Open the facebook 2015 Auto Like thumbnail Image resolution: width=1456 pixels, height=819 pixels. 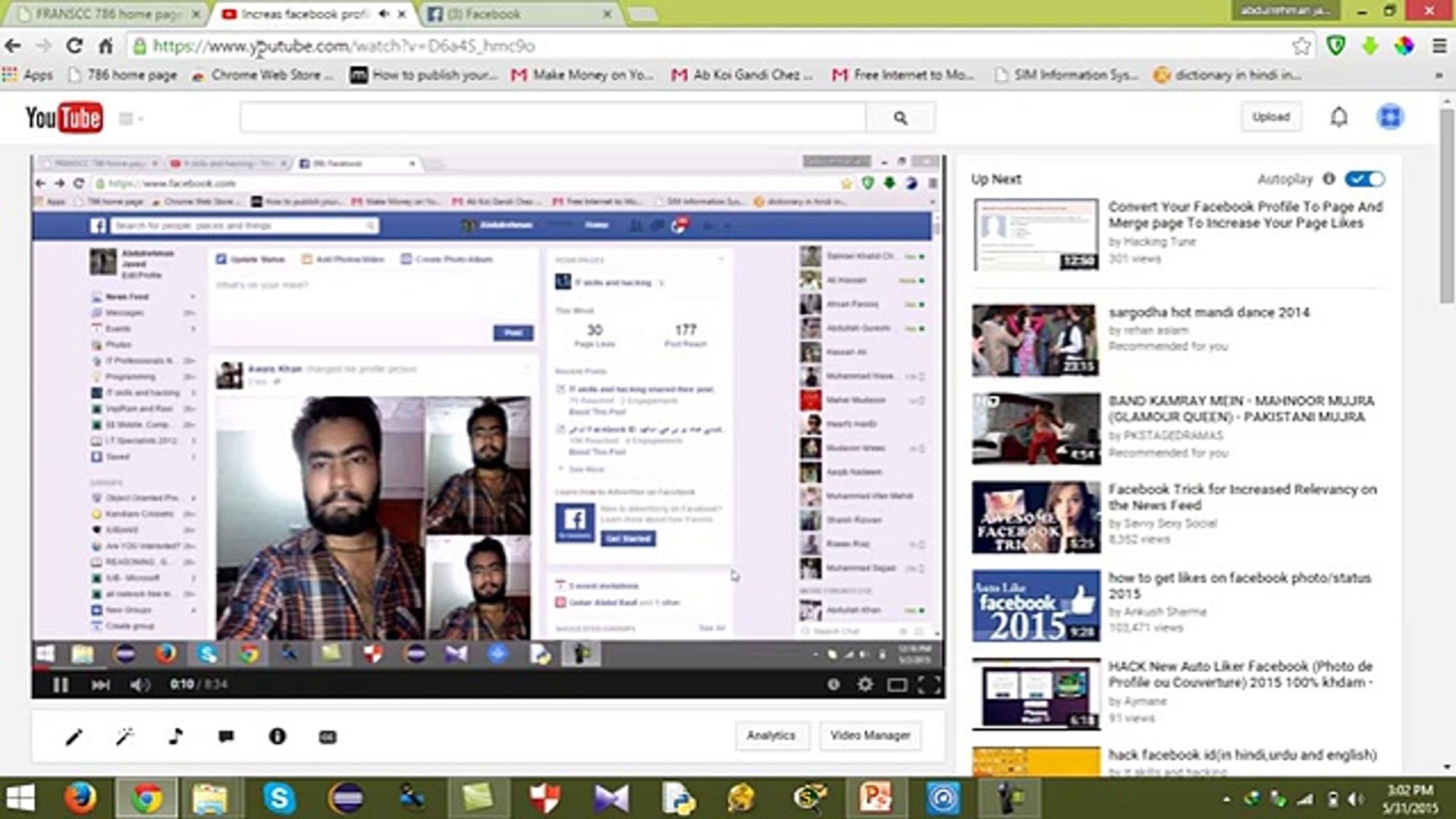tap(1035, 606)
